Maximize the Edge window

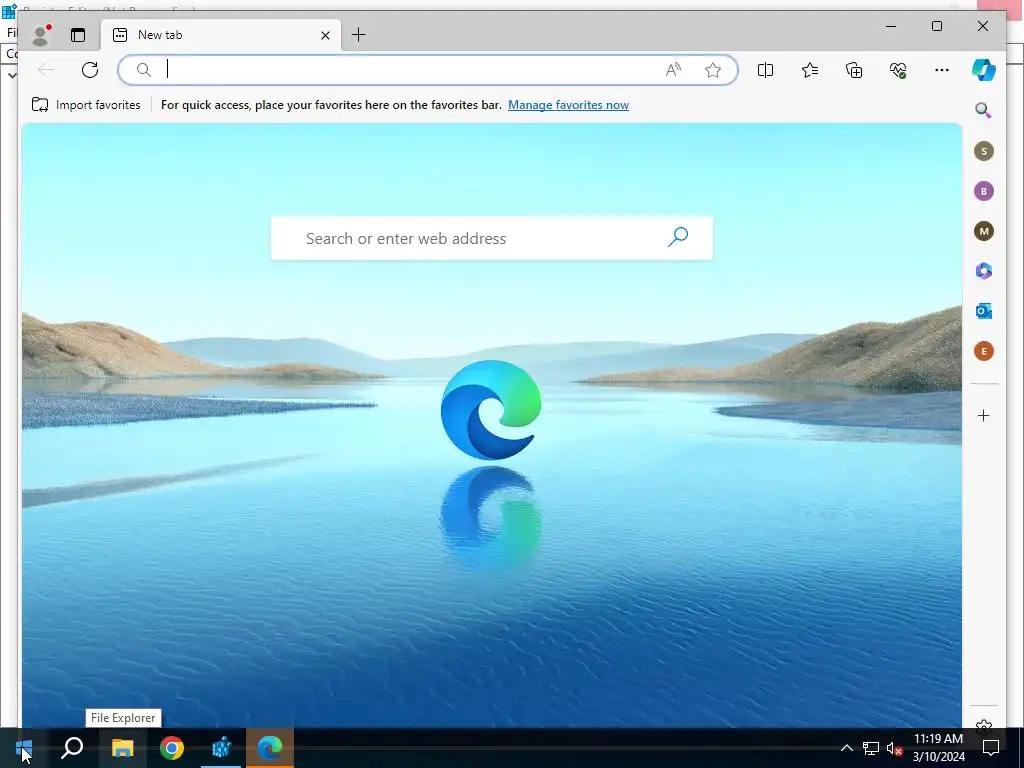pos(936,26)
